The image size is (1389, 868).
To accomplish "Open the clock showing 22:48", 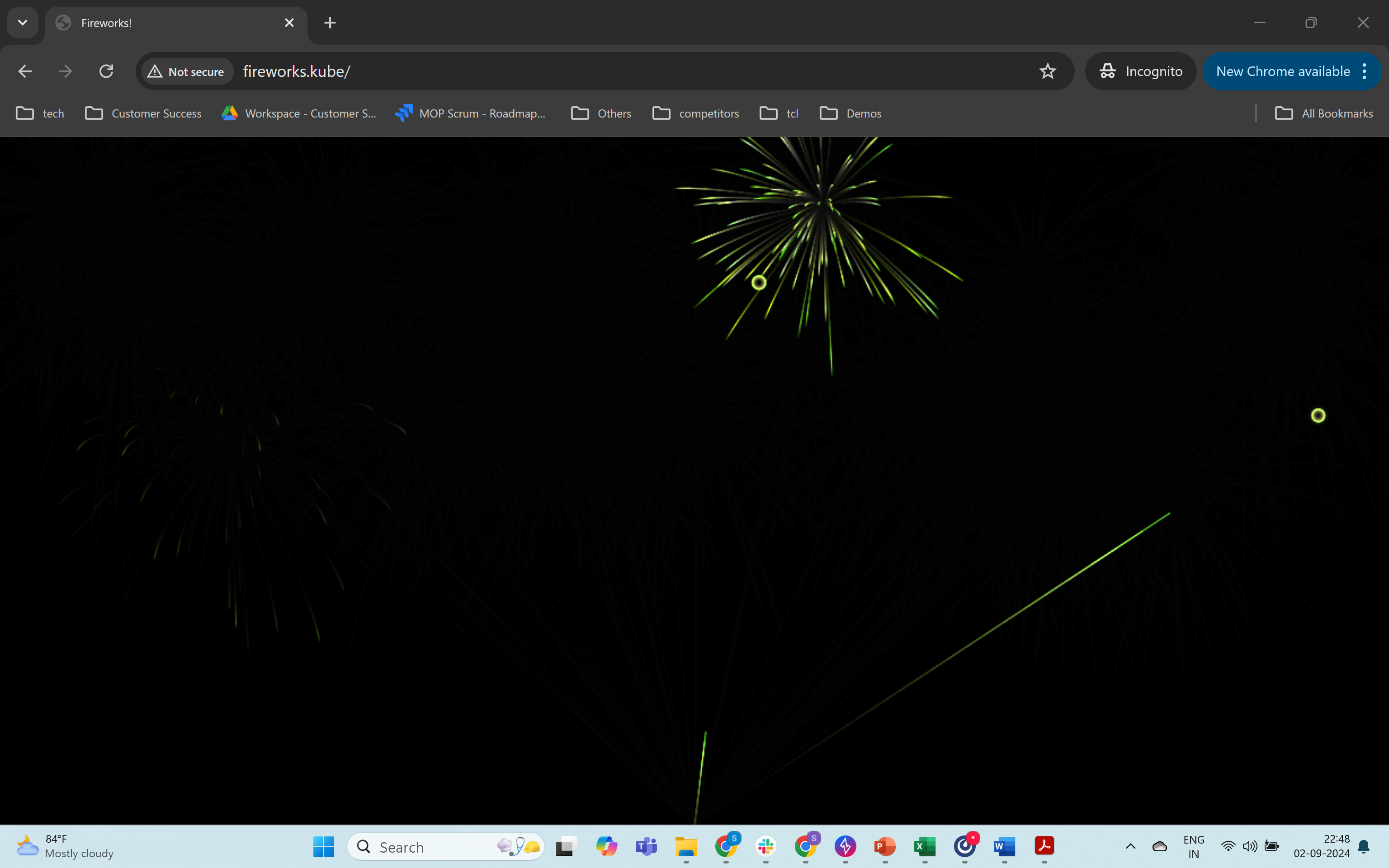I will coord(1321,846).
